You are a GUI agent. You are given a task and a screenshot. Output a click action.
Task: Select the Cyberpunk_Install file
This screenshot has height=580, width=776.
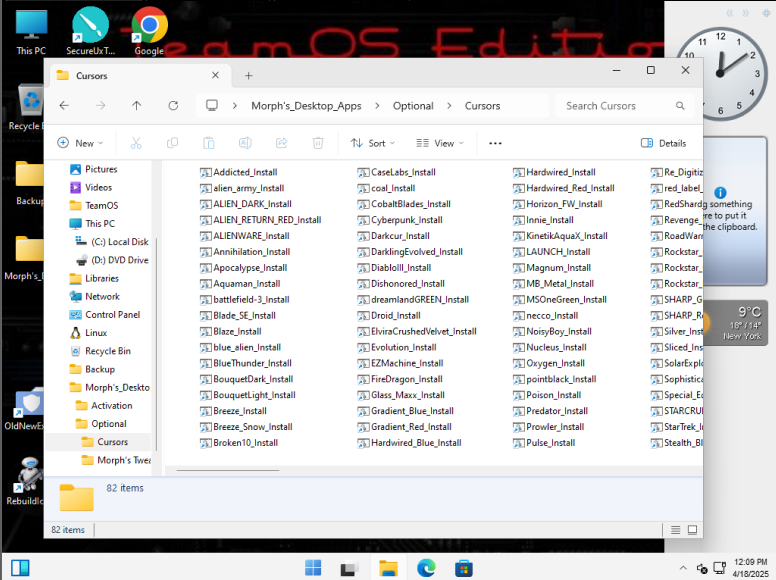click(x=400, y=220)
